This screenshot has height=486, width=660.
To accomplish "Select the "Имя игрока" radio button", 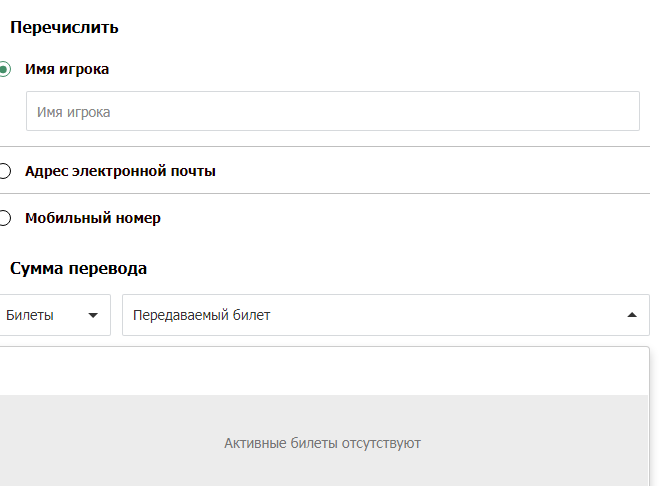I will click(5, 70).
